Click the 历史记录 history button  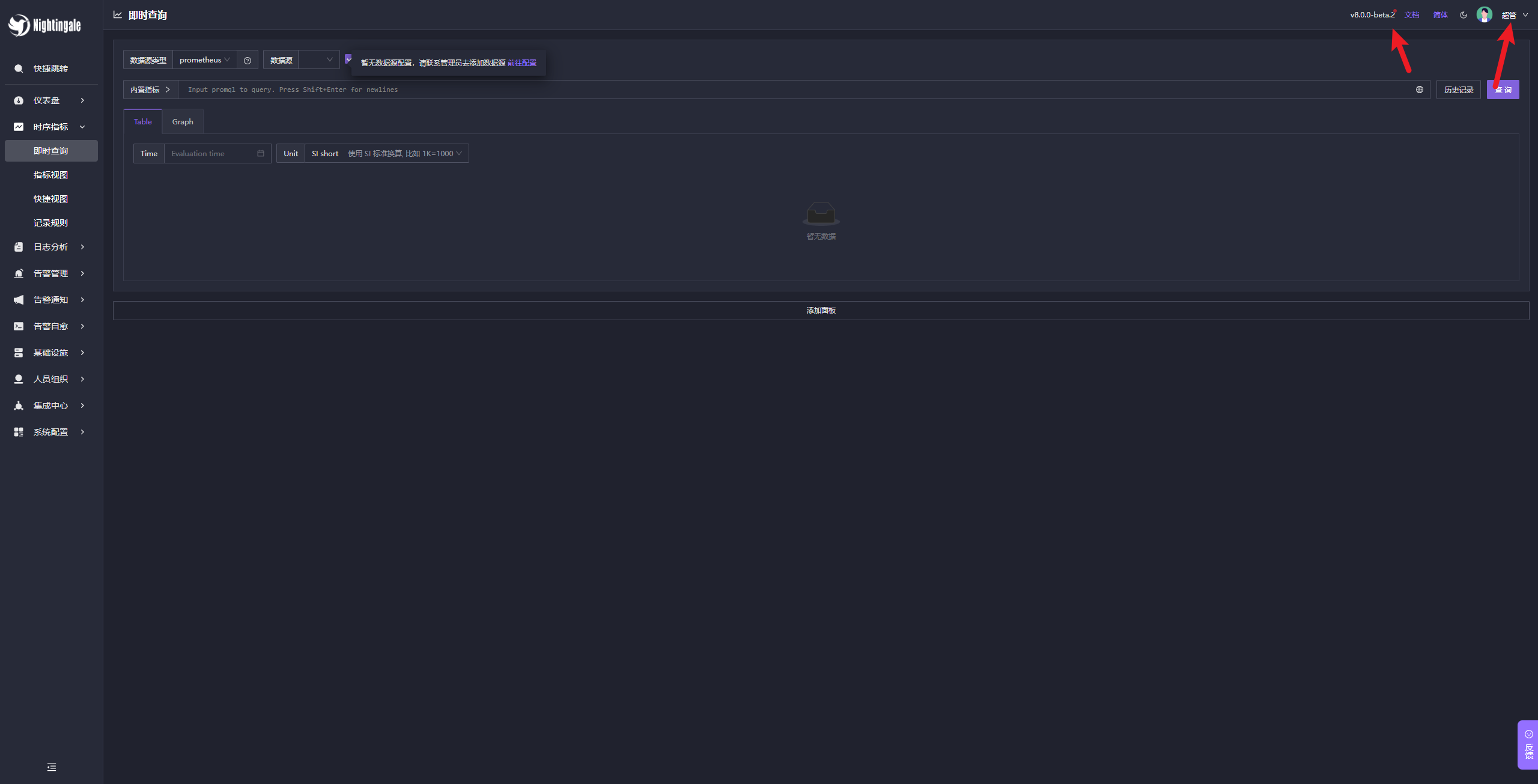pos(1458,90)
